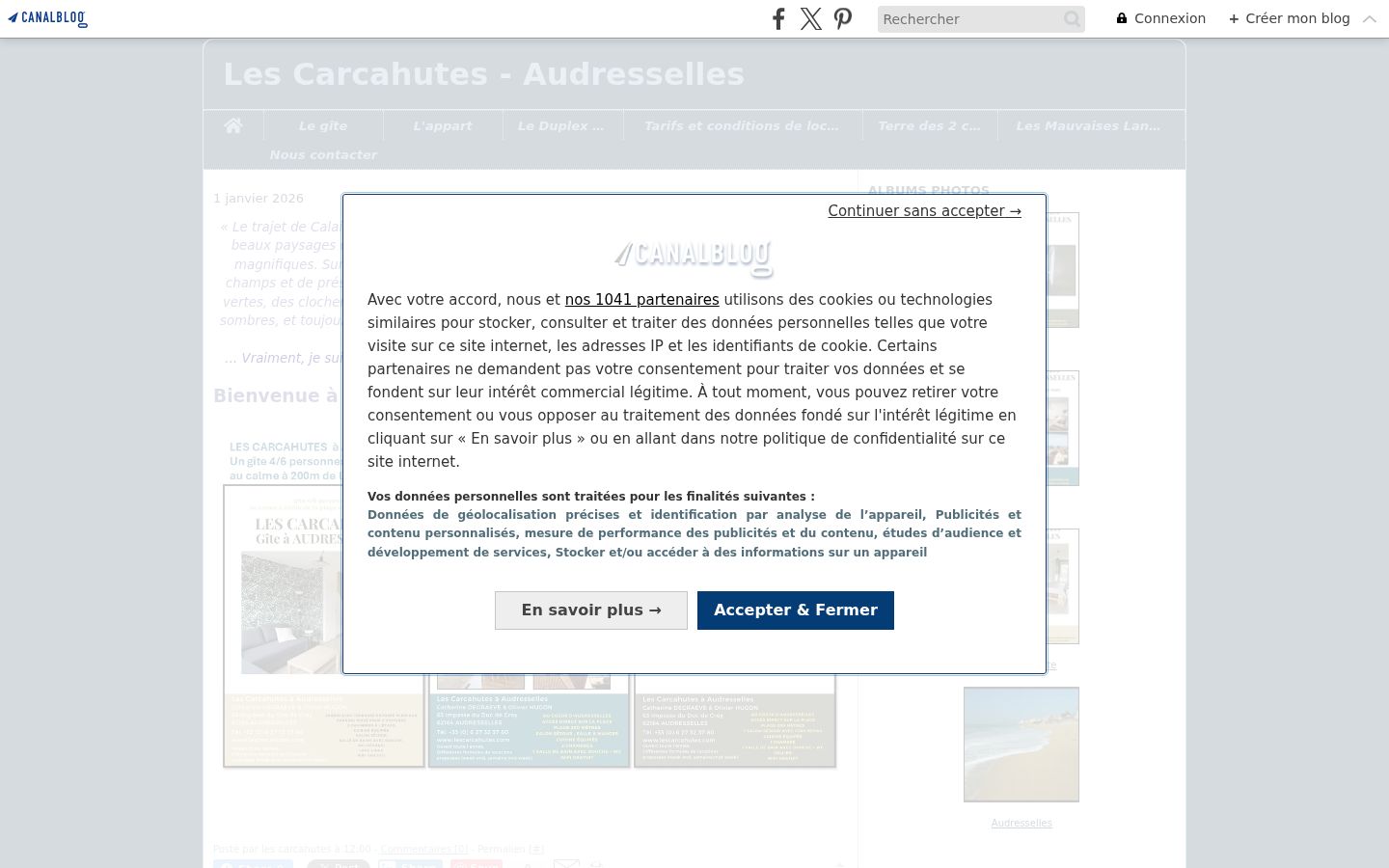The image size is (1389, 868).
Task: Open the nos 1041 partenaires link
Action: tap(641, 300)
